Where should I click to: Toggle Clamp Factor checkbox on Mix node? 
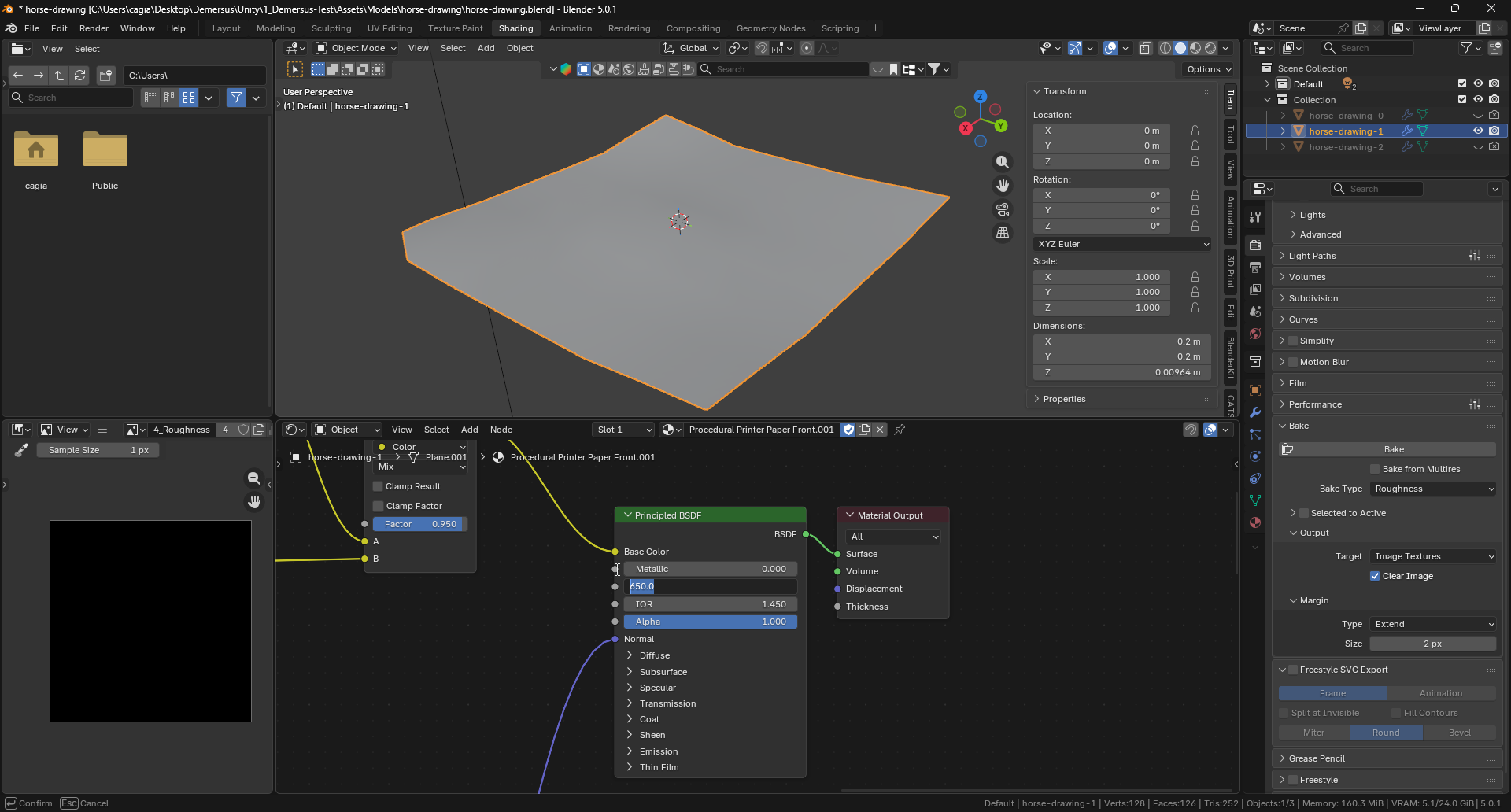pos(378,506)
